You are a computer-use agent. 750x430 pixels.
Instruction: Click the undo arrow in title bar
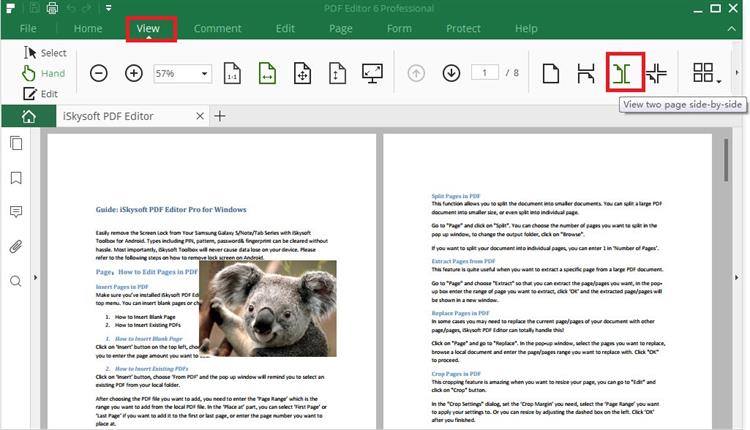(x=71, y=8)
